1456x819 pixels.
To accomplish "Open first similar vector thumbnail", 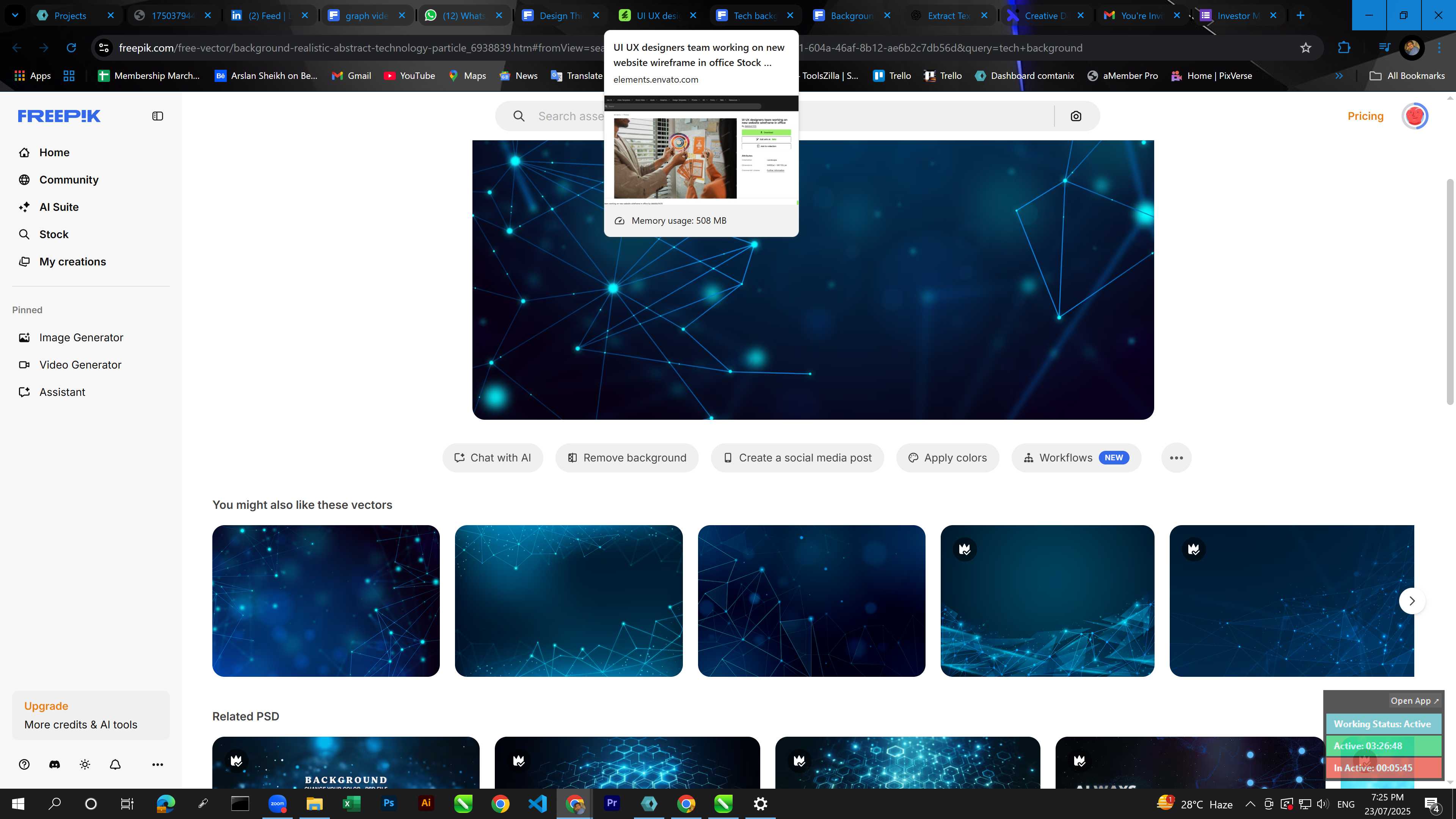I will coord(326,601).
